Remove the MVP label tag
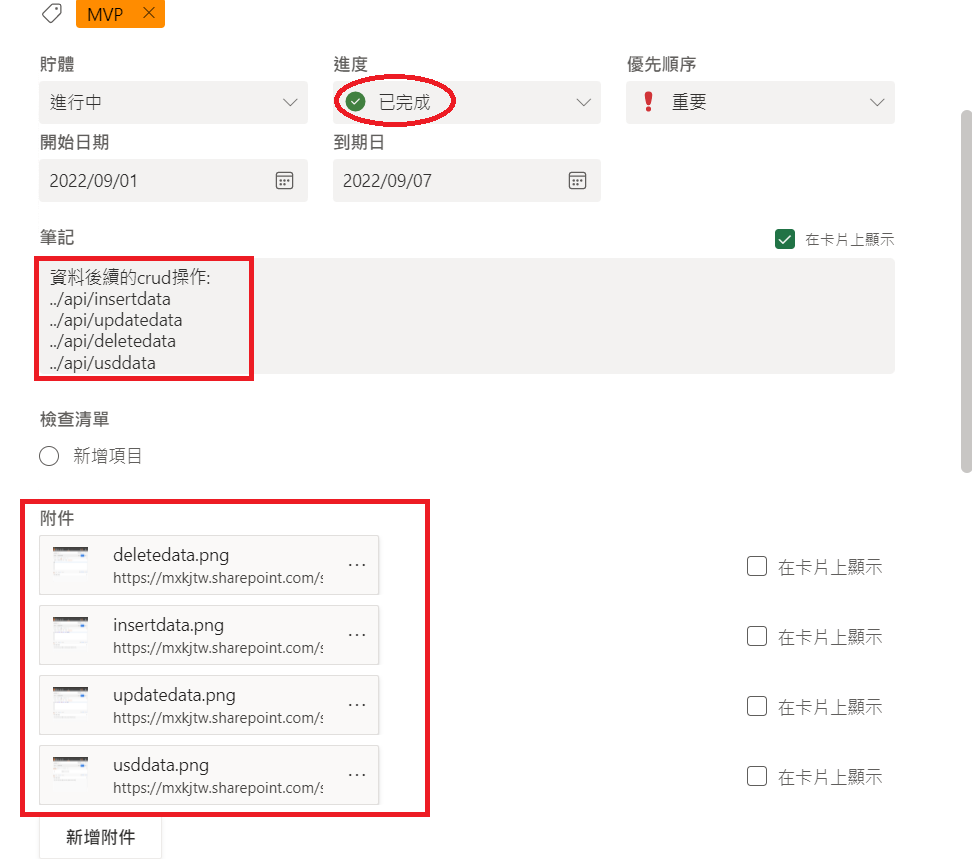Image resolution: width=972 pixels, height=859 pixels. click(149, 13)
